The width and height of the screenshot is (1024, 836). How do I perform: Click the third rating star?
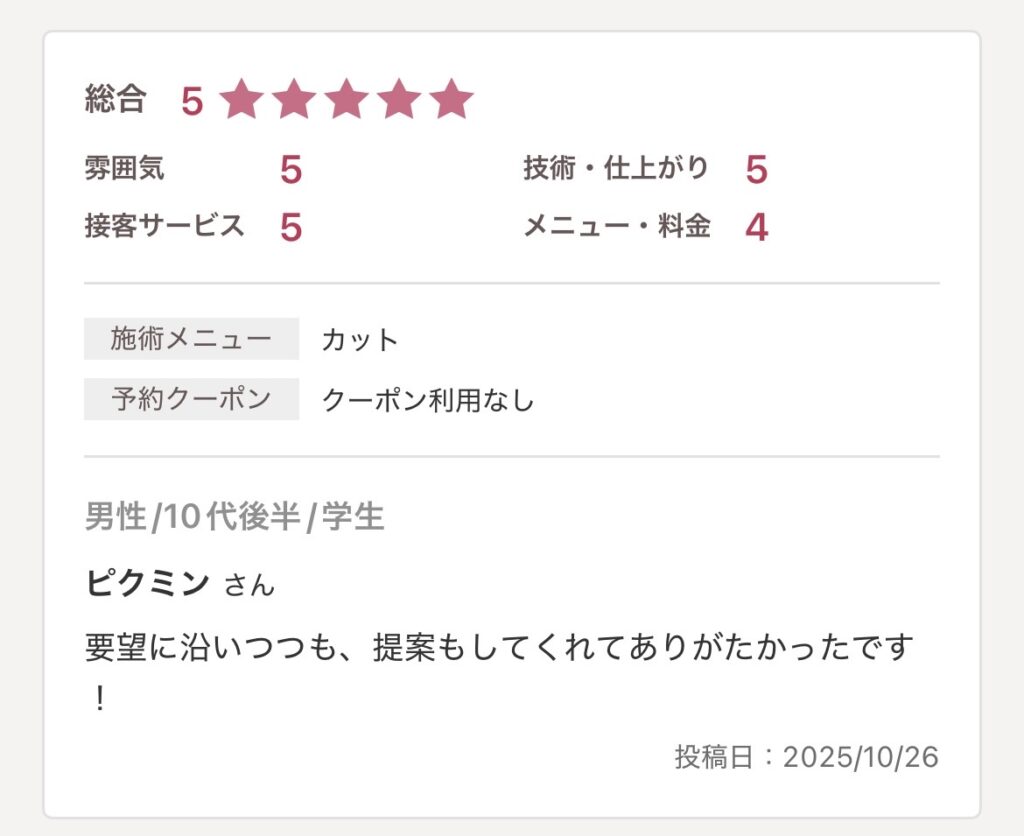click(x=347, y=100)
